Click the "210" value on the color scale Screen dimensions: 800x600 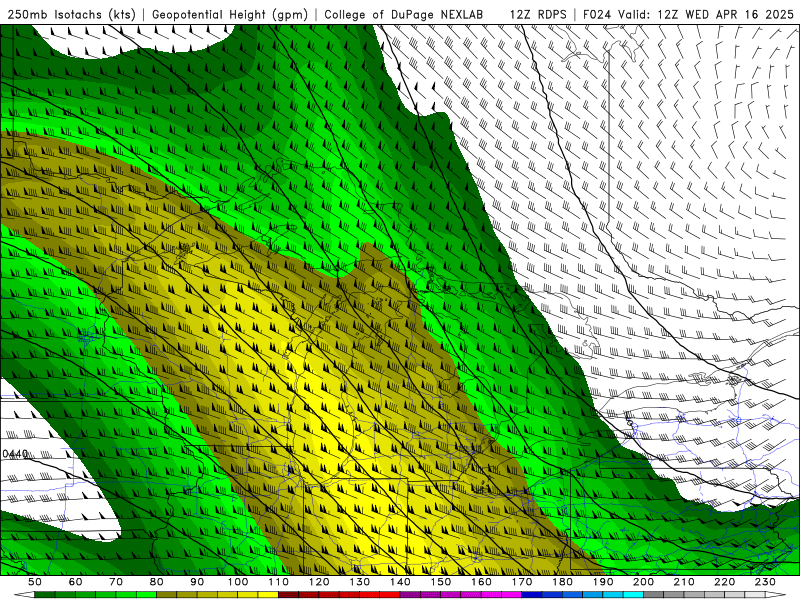[684, 582]
